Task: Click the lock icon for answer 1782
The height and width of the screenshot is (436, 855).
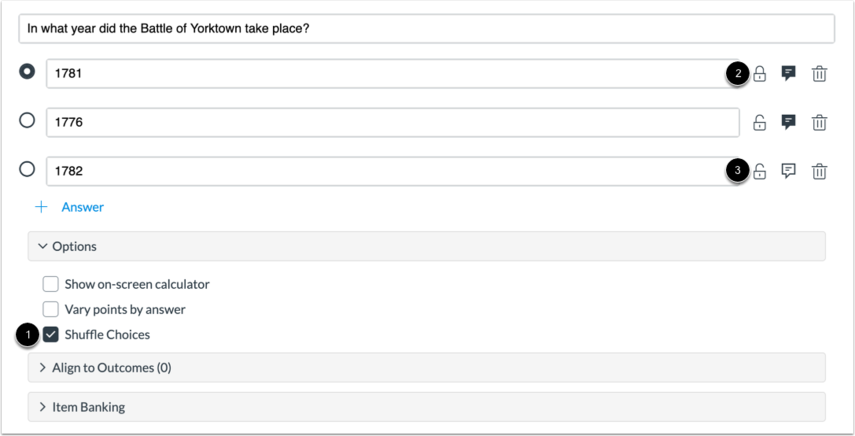Action: [x=760, y=171]
